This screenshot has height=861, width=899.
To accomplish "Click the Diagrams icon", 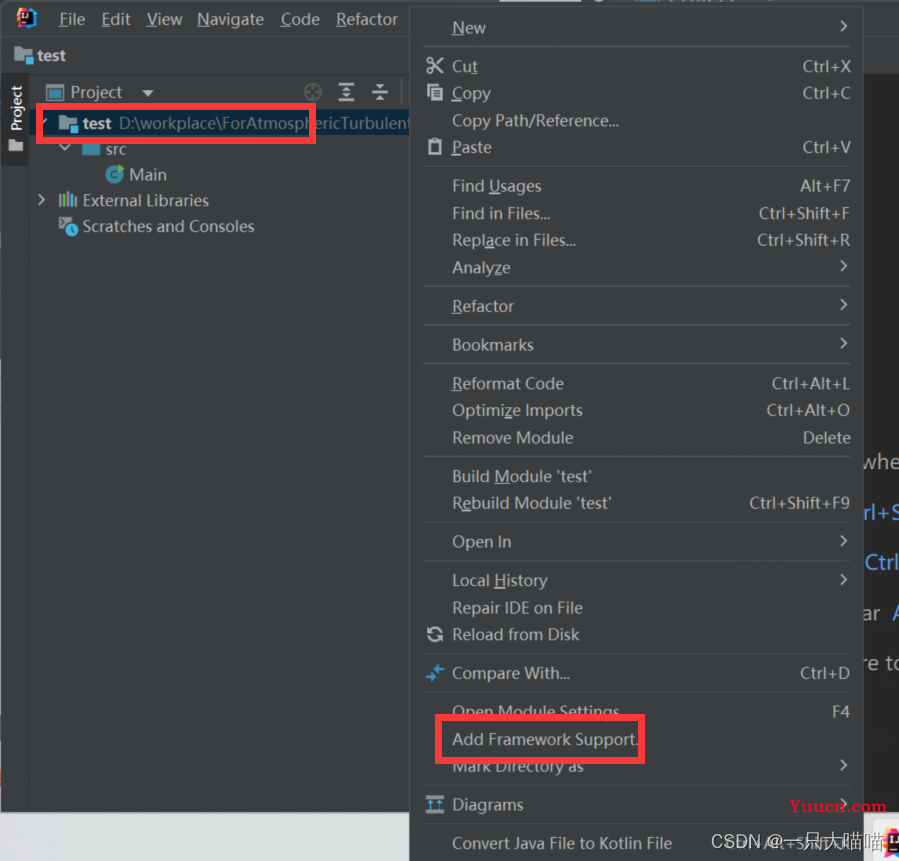I will [x=435, y=804].
